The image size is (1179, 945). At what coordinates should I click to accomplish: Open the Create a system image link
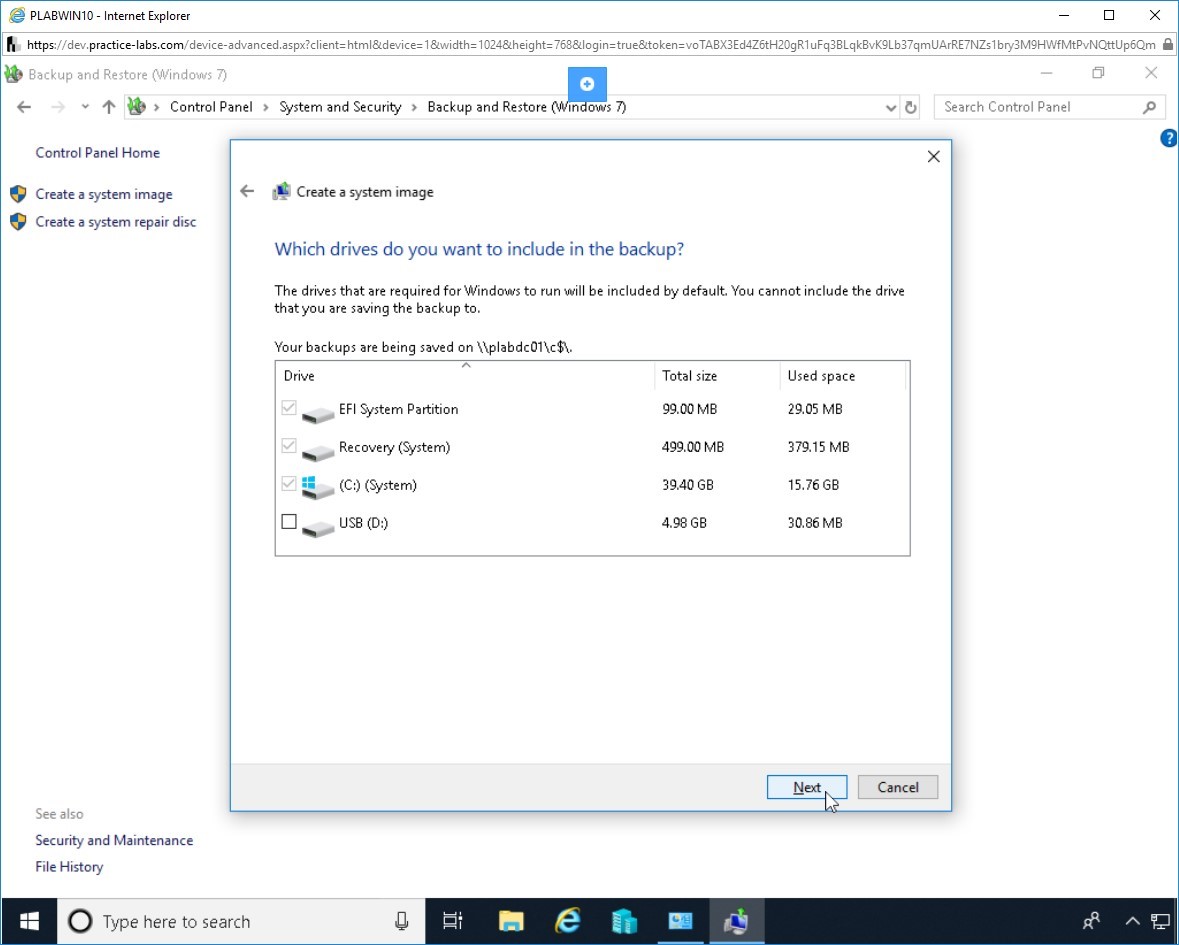pos(104,194)
